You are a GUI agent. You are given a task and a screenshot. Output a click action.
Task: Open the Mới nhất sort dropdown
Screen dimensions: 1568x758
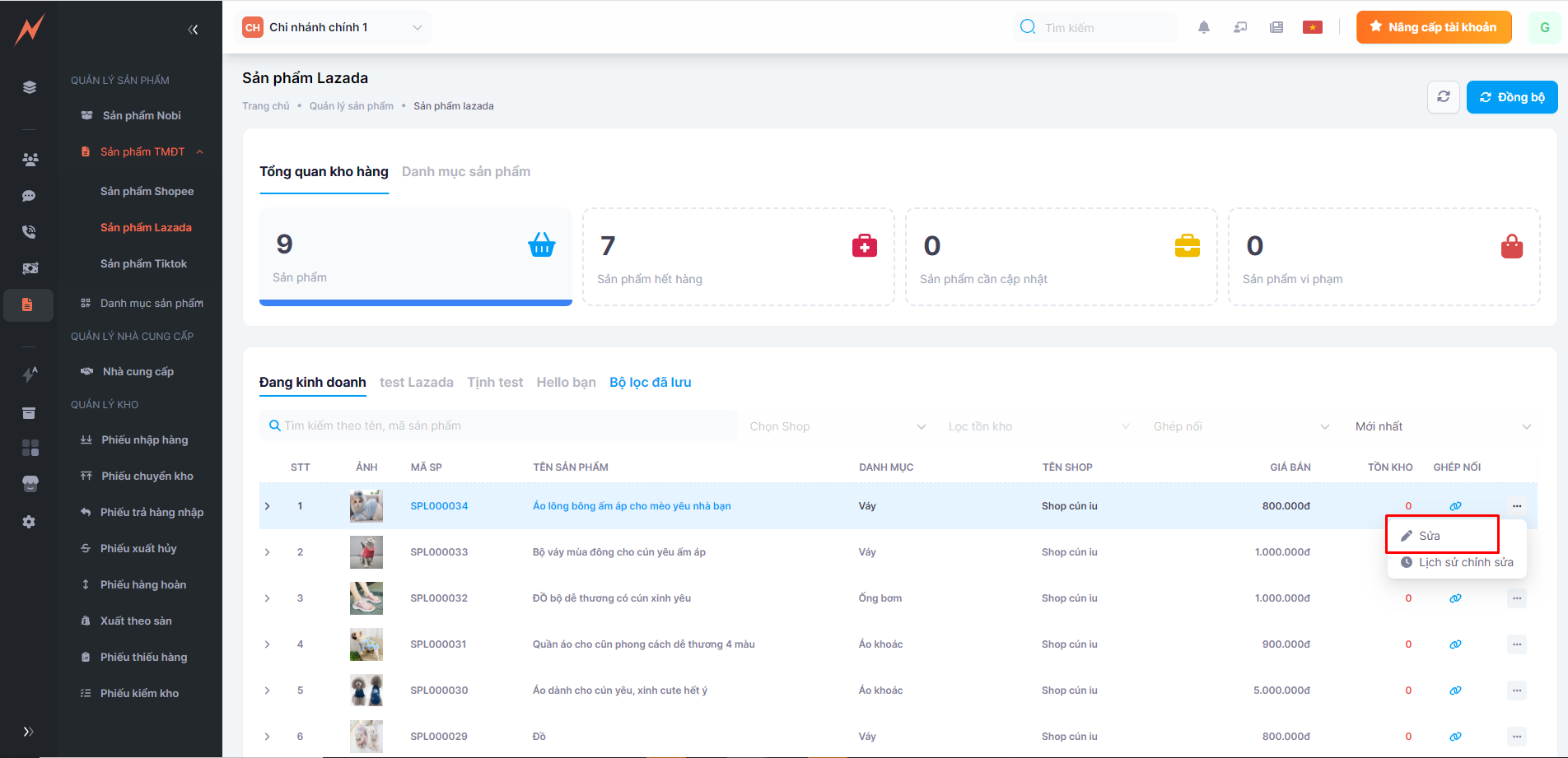[1442, 426]
